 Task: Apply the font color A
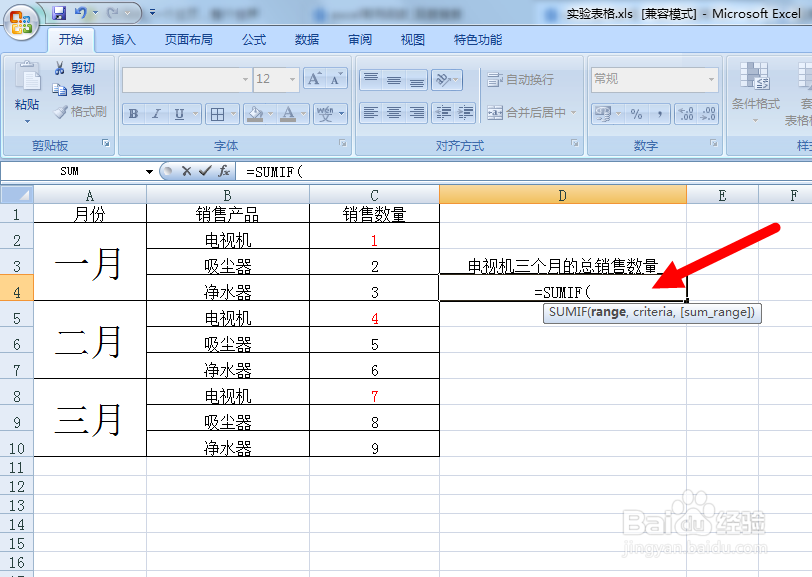pos(288,113)
